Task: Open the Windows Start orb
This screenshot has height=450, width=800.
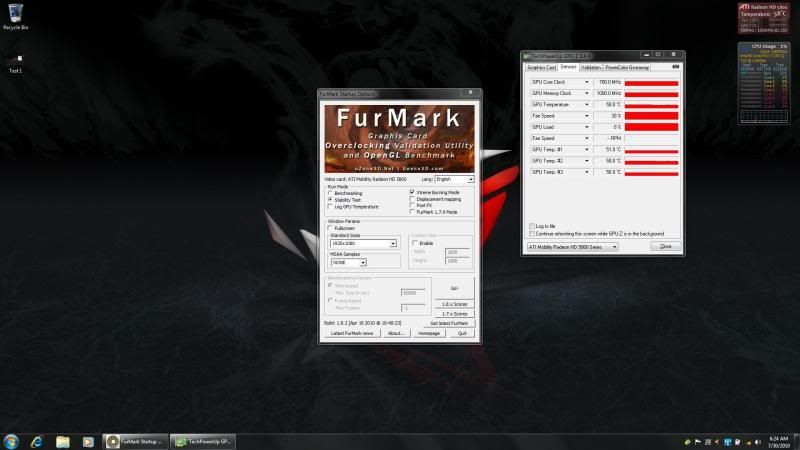Action: [11, 441]
